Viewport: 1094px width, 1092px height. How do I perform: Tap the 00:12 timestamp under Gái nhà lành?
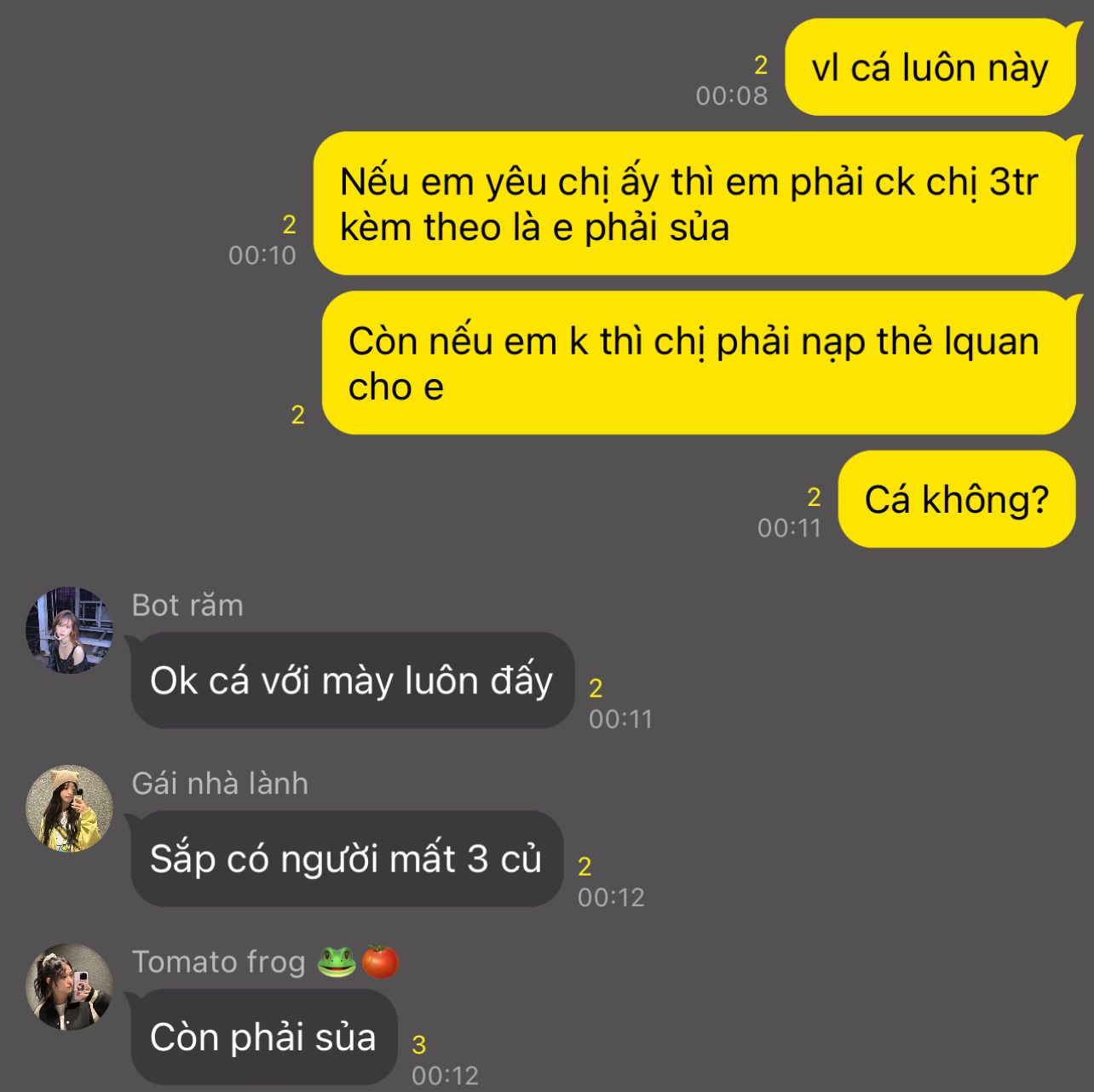pos(611,897)
